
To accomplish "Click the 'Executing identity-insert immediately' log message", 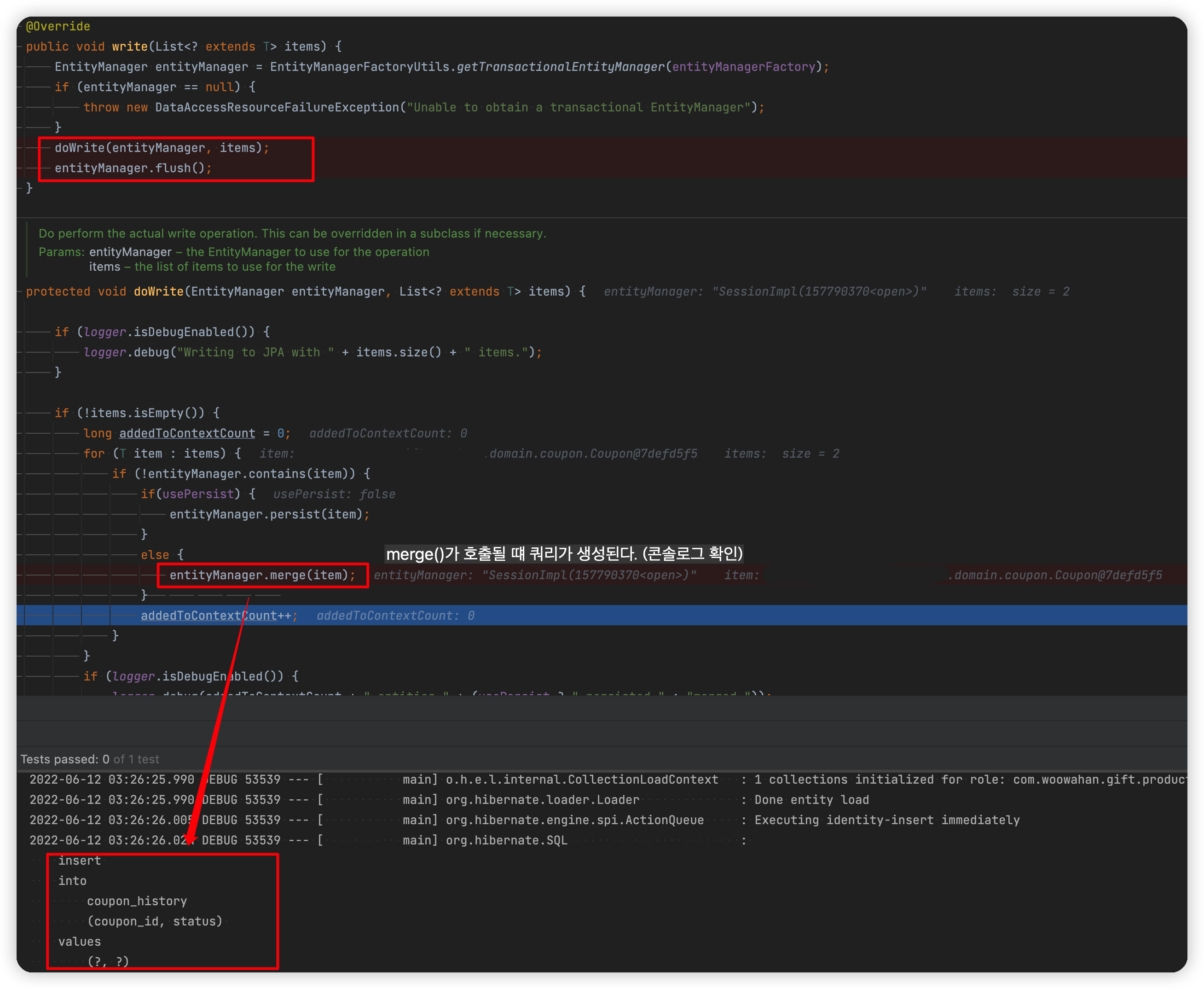I will point(887,820).
